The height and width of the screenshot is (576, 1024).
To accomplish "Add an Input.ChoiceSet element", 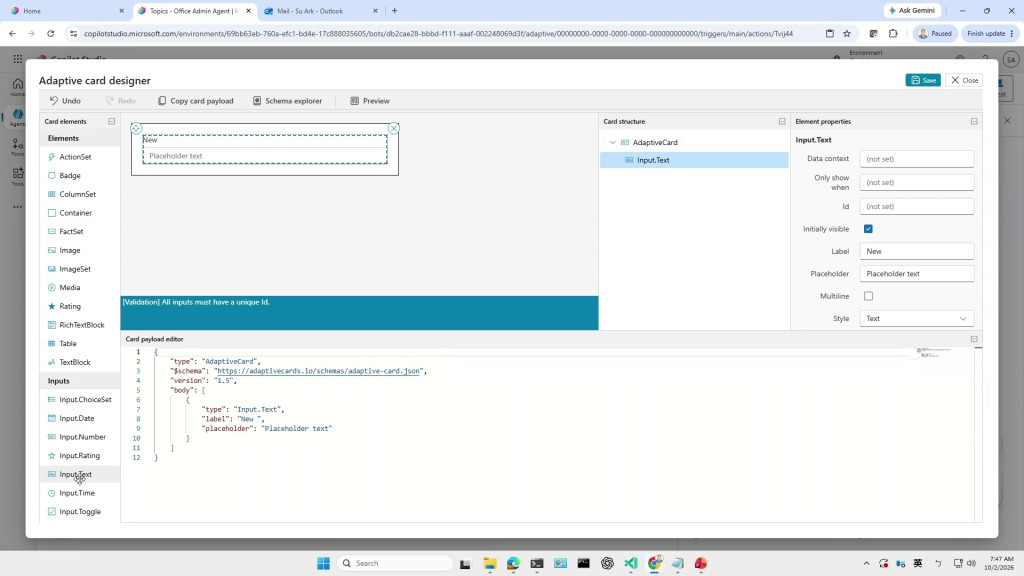I will [85, 400].
